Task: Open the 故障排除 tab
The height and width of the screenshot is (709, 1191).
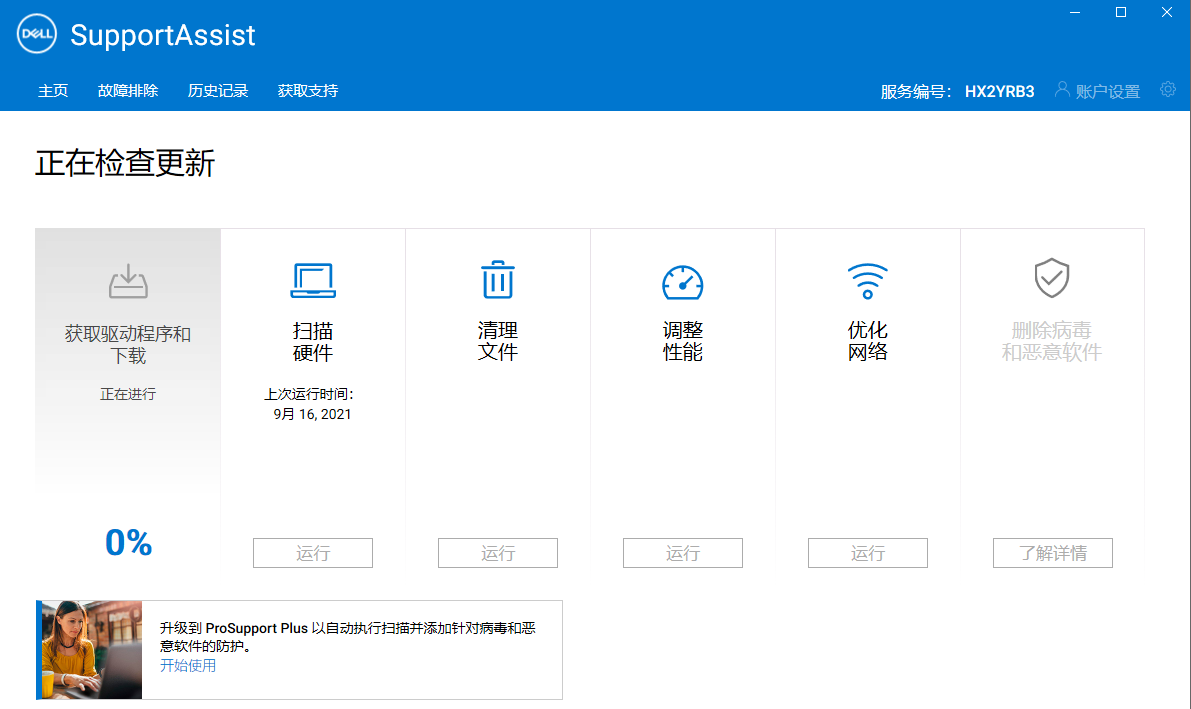Action: coord(128,91)
